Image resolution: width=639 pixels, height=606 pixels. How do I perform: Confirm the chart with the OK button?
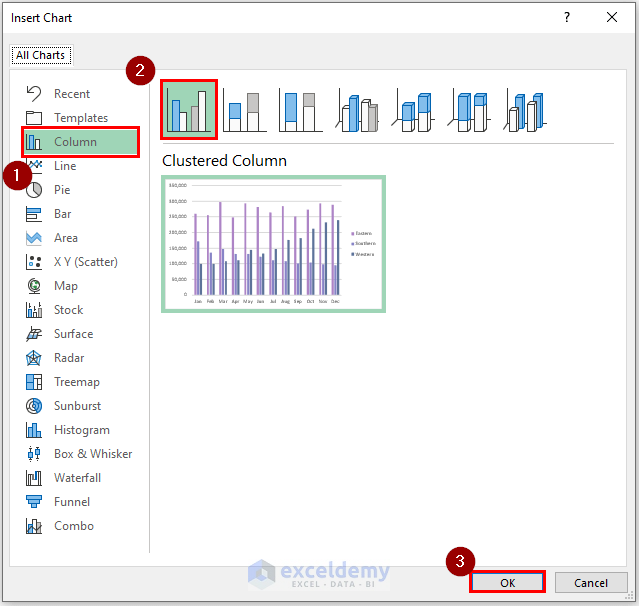click(507, 583)
